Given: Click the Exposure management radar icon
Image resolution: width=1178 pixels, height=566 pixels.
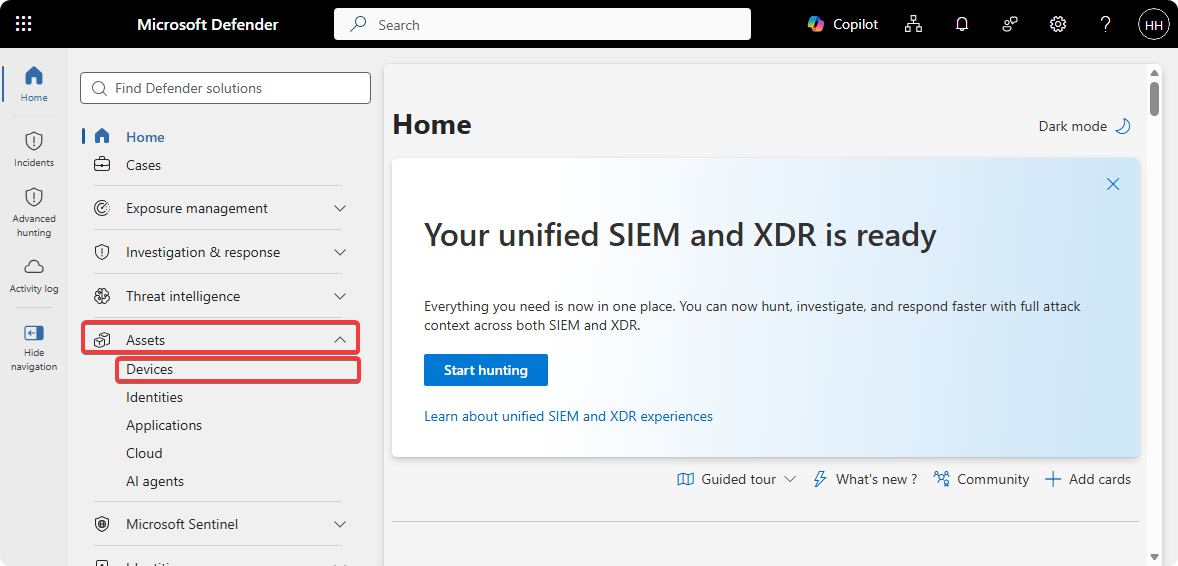Looking at the screenshot, I should click(x=102, y=208).
